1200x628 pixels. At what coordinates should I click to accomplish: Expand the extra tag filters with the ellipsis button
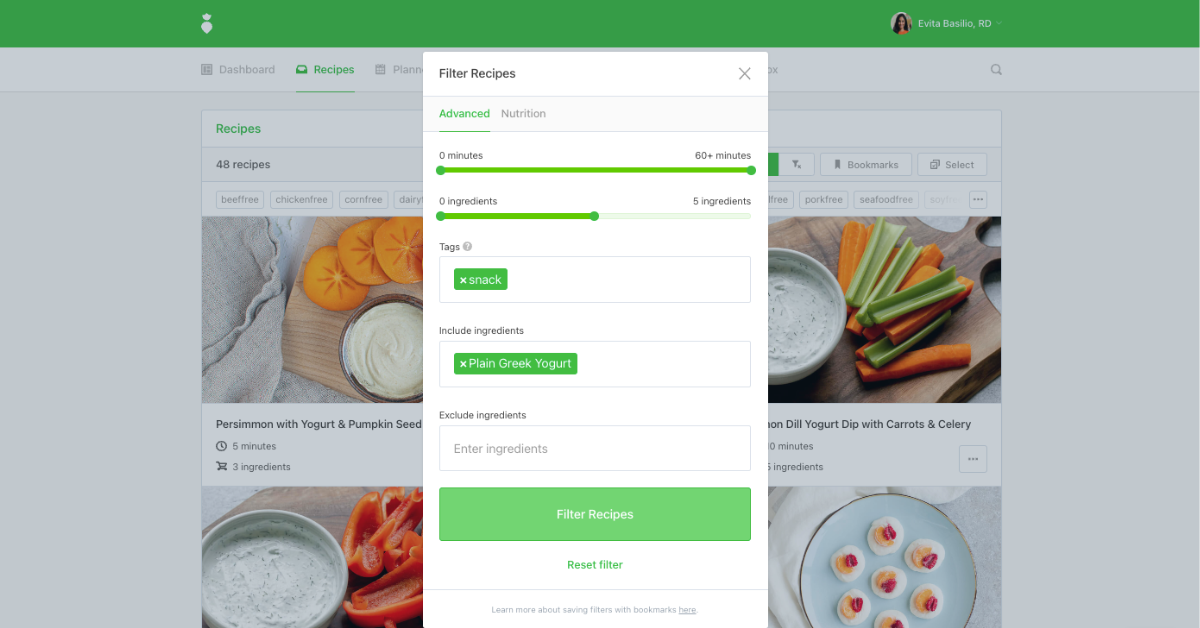point(978,200)
